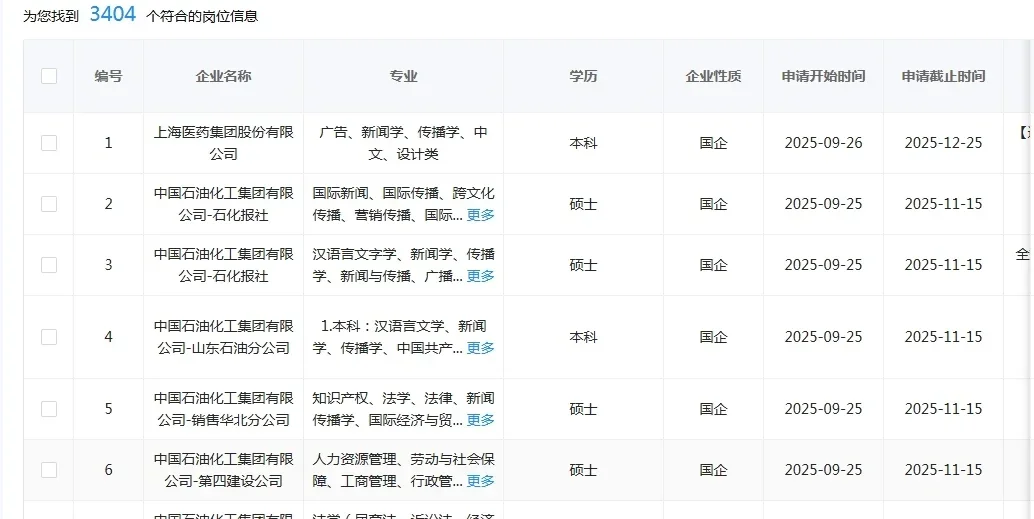The image size is (1034, 519).
Task: Show more majors after 汉语言文字学 list
Action: click(x=481, y=276)
